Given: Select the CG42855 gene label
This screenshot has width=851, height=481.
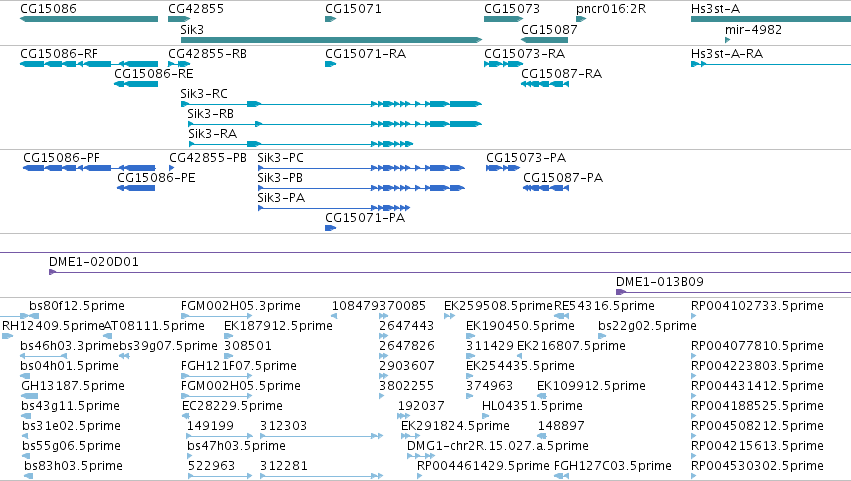Looking at the screenshot, I should point(196,9).
